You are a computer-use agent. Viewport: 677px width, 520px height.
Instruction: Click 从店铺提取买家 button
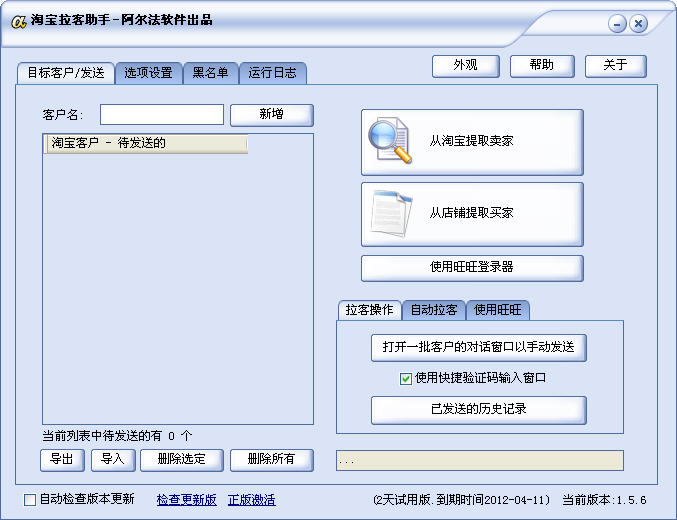[472, 214]
